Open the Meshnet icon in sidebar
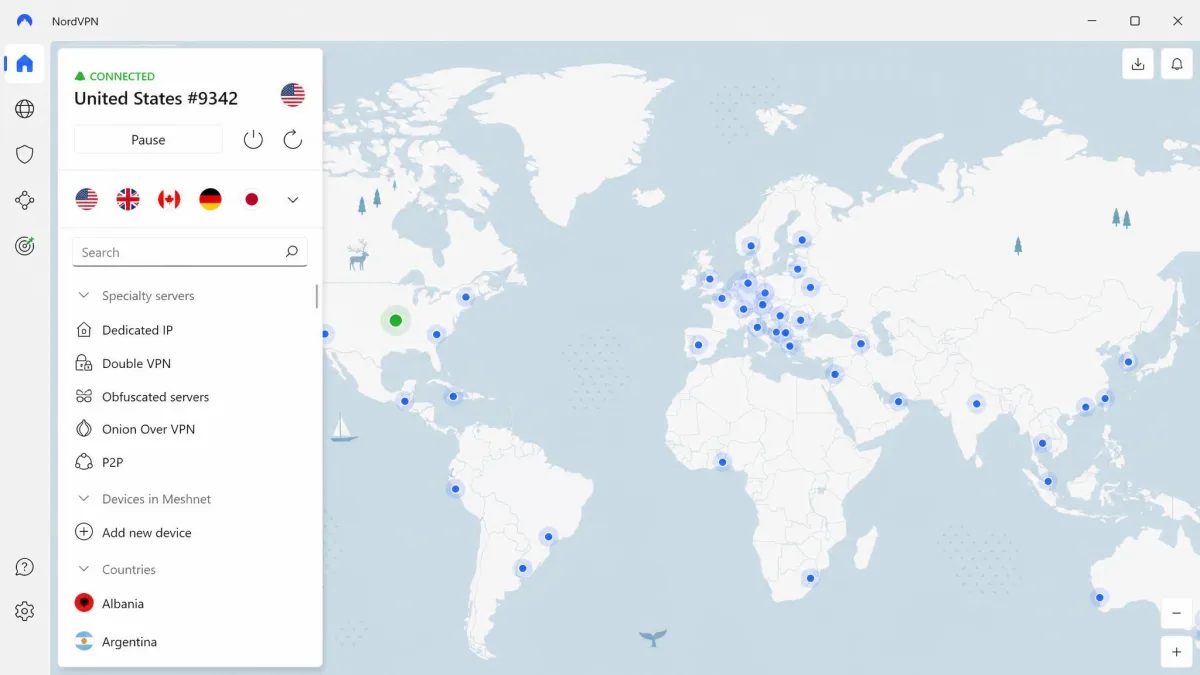Viewport: 1200px width, 675px height. tap(25, 200)
